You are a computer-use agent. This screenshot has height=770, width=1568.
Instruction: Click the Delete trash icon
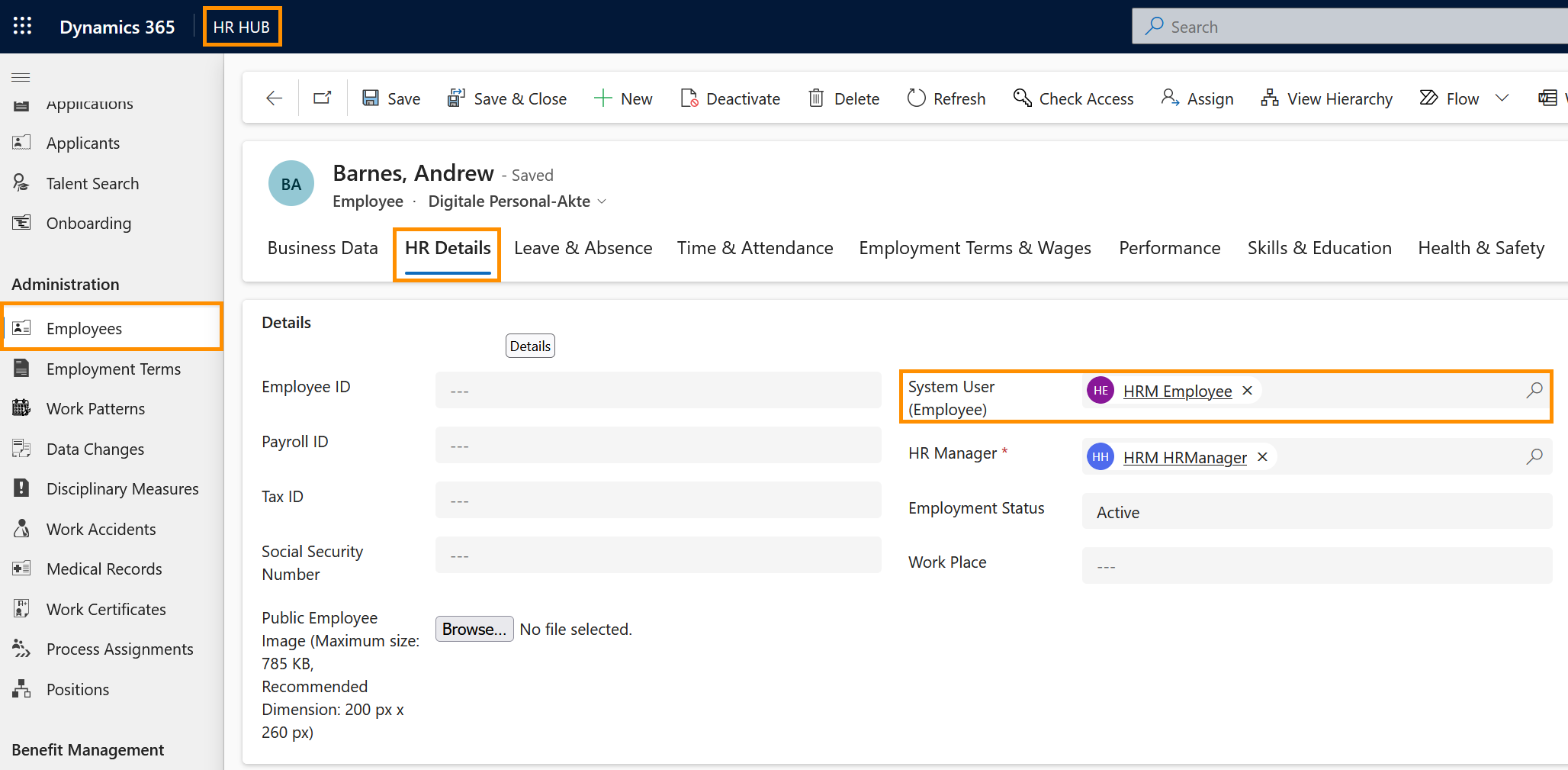click(x=816, y=98)
